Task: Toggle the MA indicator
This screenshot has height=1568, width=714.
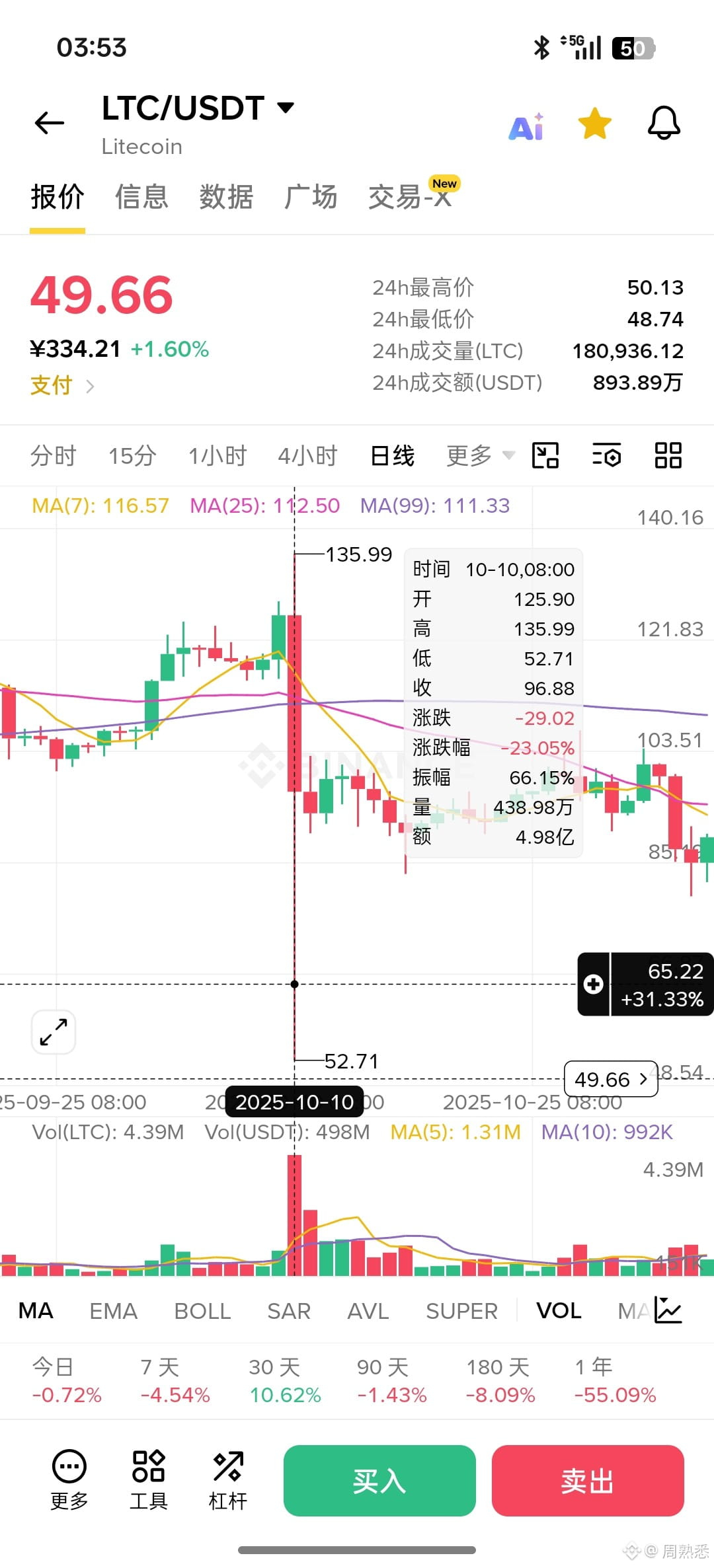Action: coord(36,1311)
